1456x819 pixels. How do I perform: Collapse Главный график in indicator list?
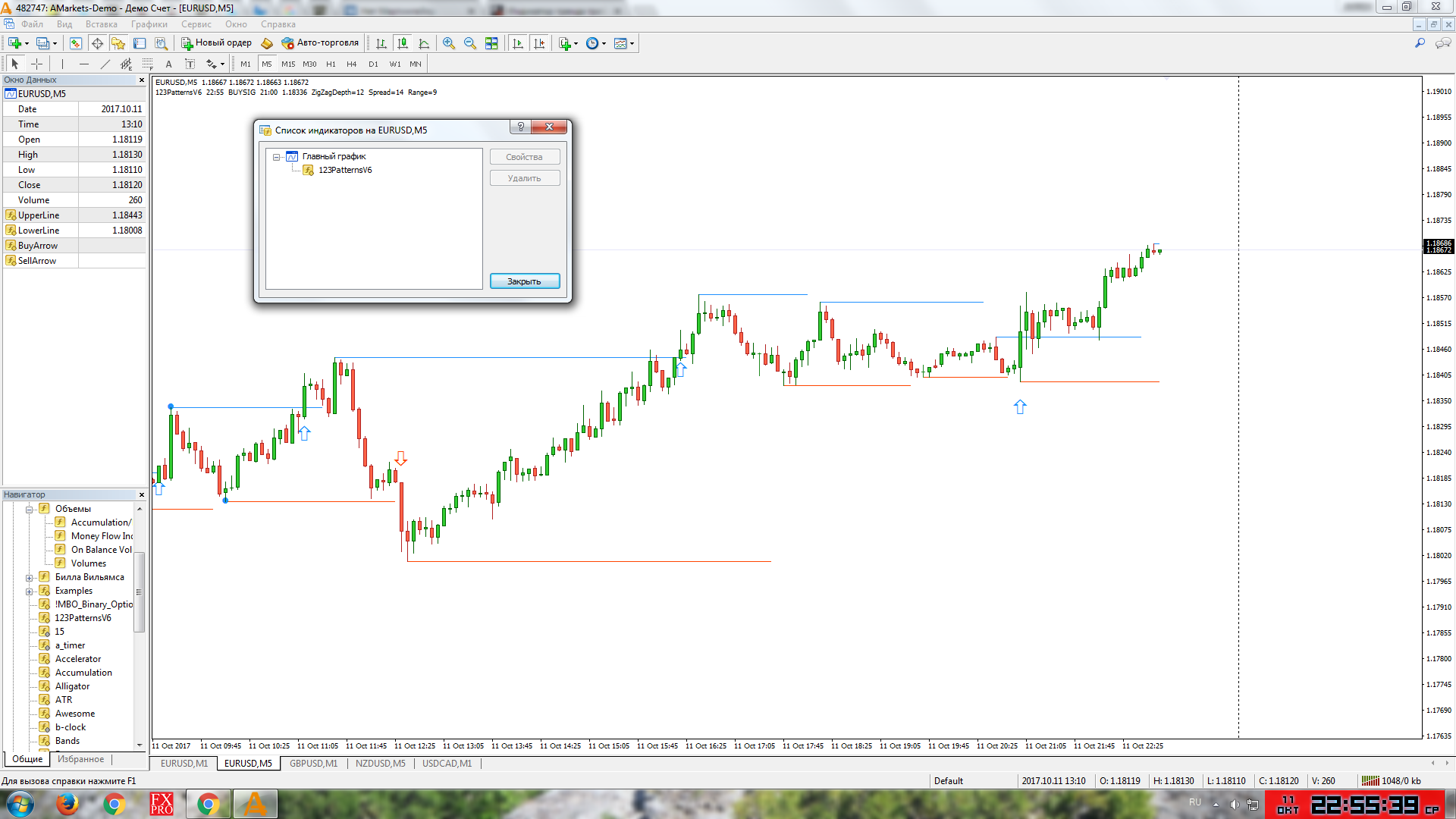click(x=277, y=157)
